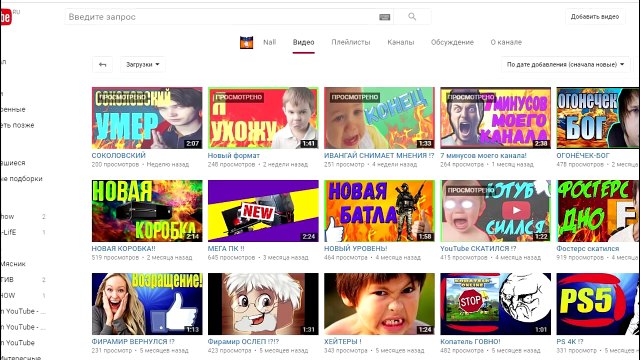Click the Копатель ГОВНО! title link
Screen dimensions: 640x360
pos(470,342)
